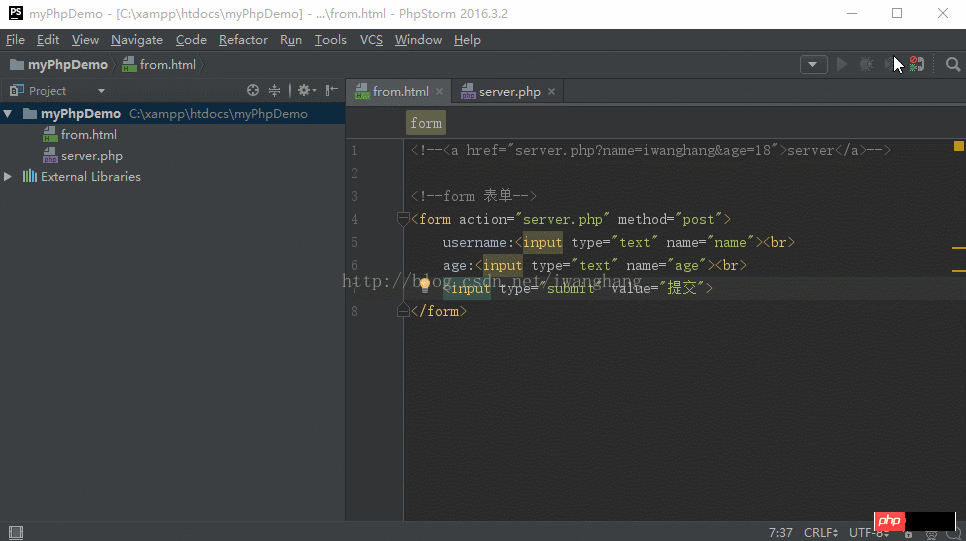Click the Debug bug icon

pos(866,64)
